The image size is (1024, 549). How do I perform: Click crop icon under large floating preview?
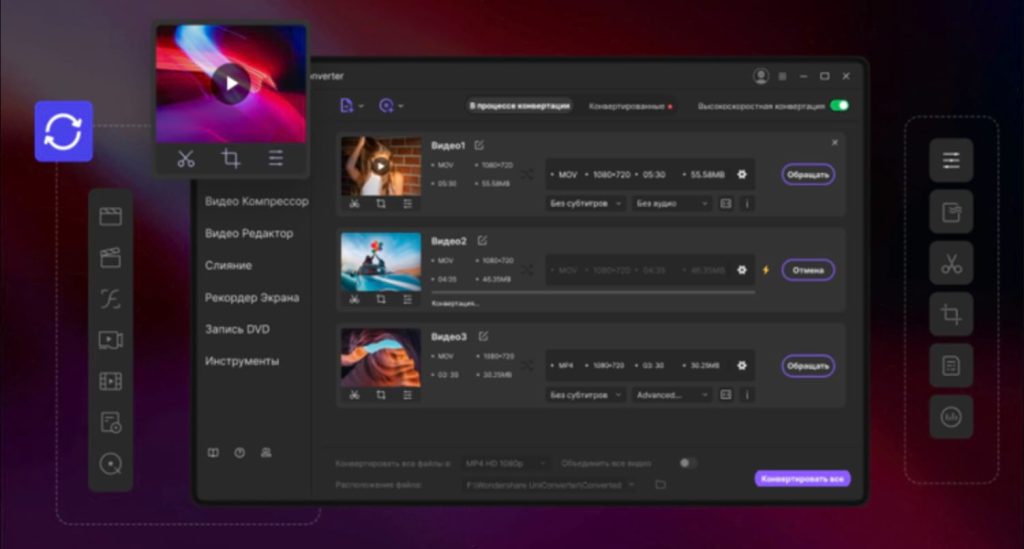231,158
